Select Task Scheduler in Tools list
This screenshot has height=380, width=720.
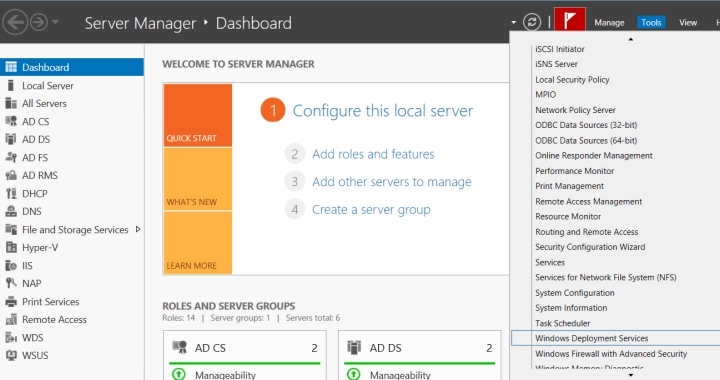point(562,323)
